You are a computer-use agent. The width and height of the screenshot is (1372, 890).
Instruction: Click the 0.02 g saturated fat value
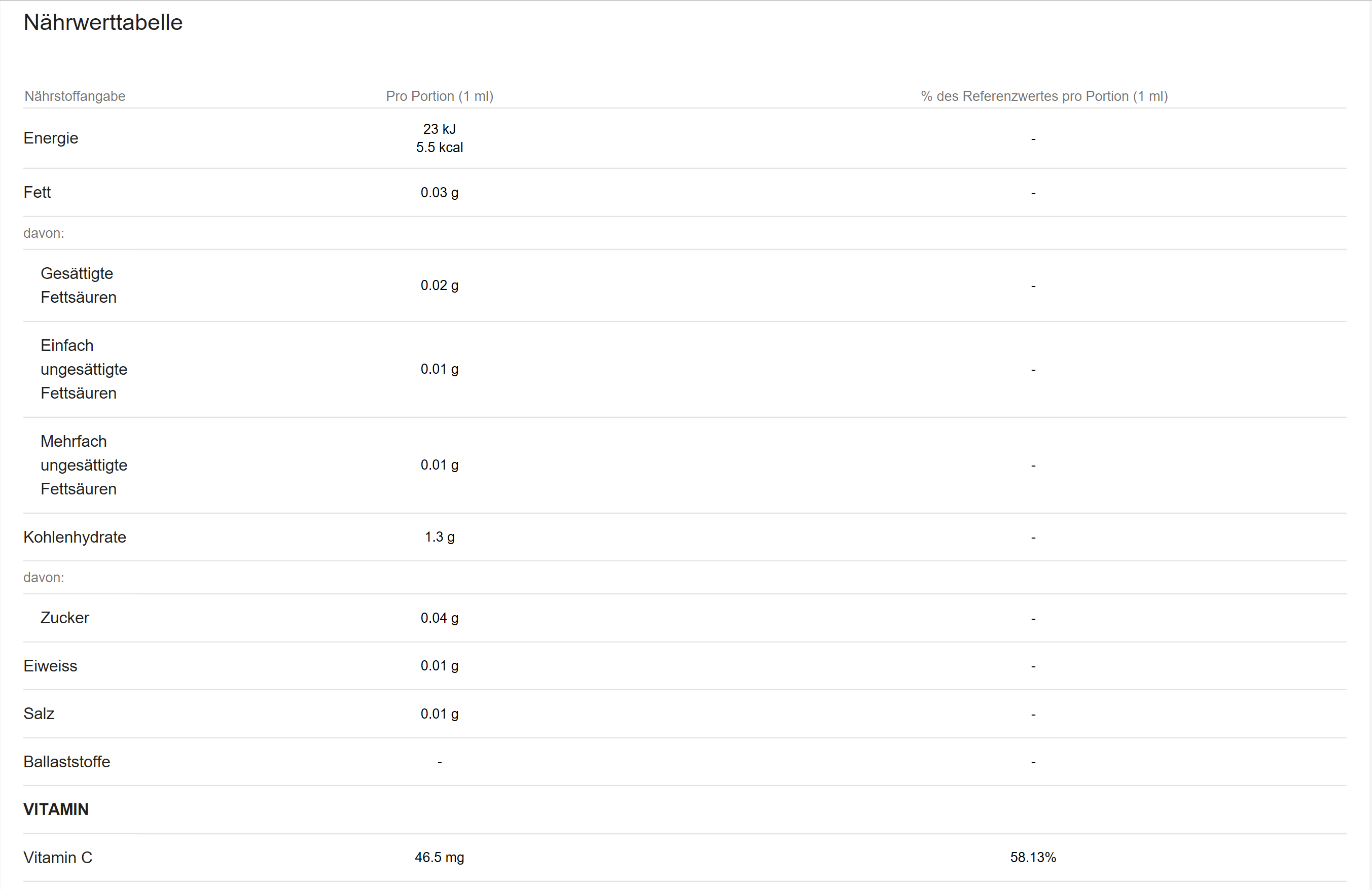click(439, 286)
